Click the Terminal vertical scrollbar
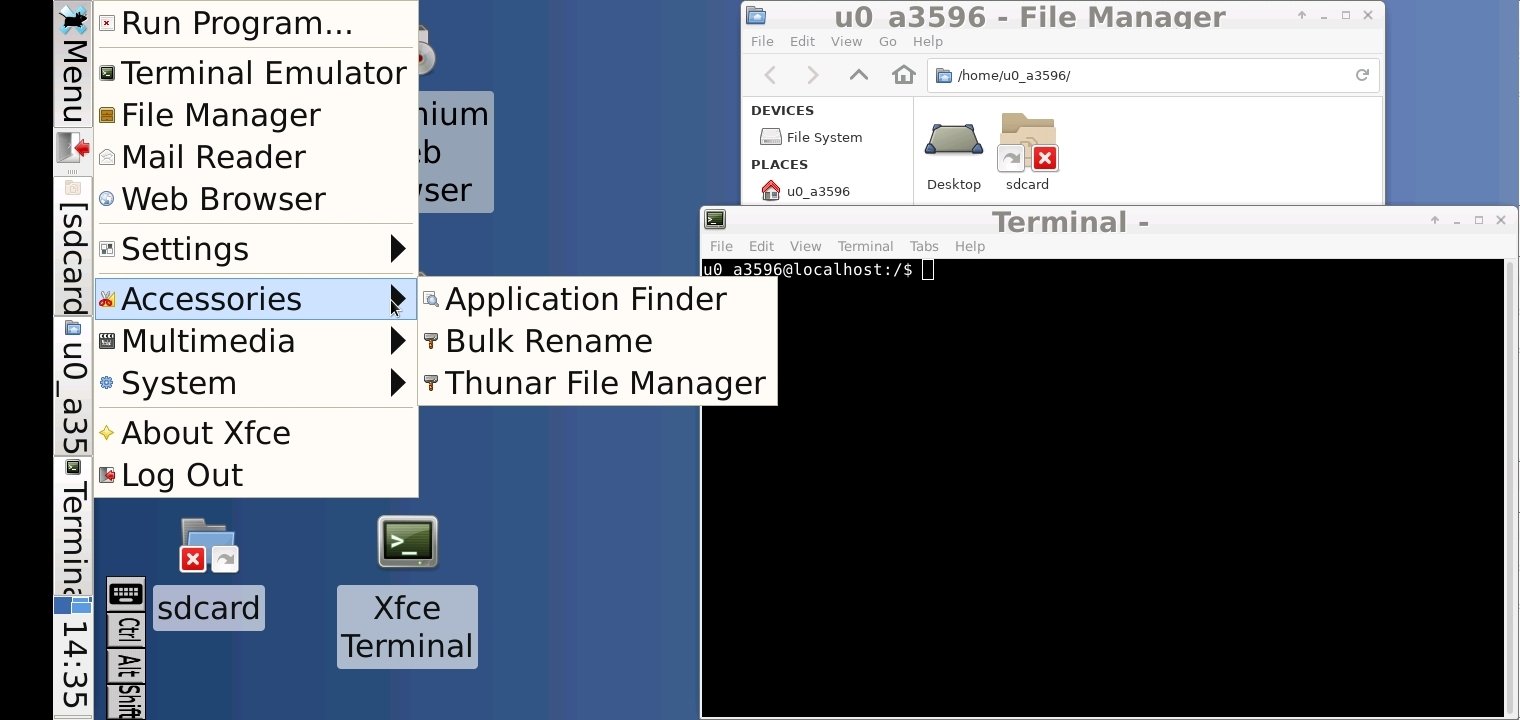Image resolution: width=1520 pixels, height=720 pixels. point(1511,487)
